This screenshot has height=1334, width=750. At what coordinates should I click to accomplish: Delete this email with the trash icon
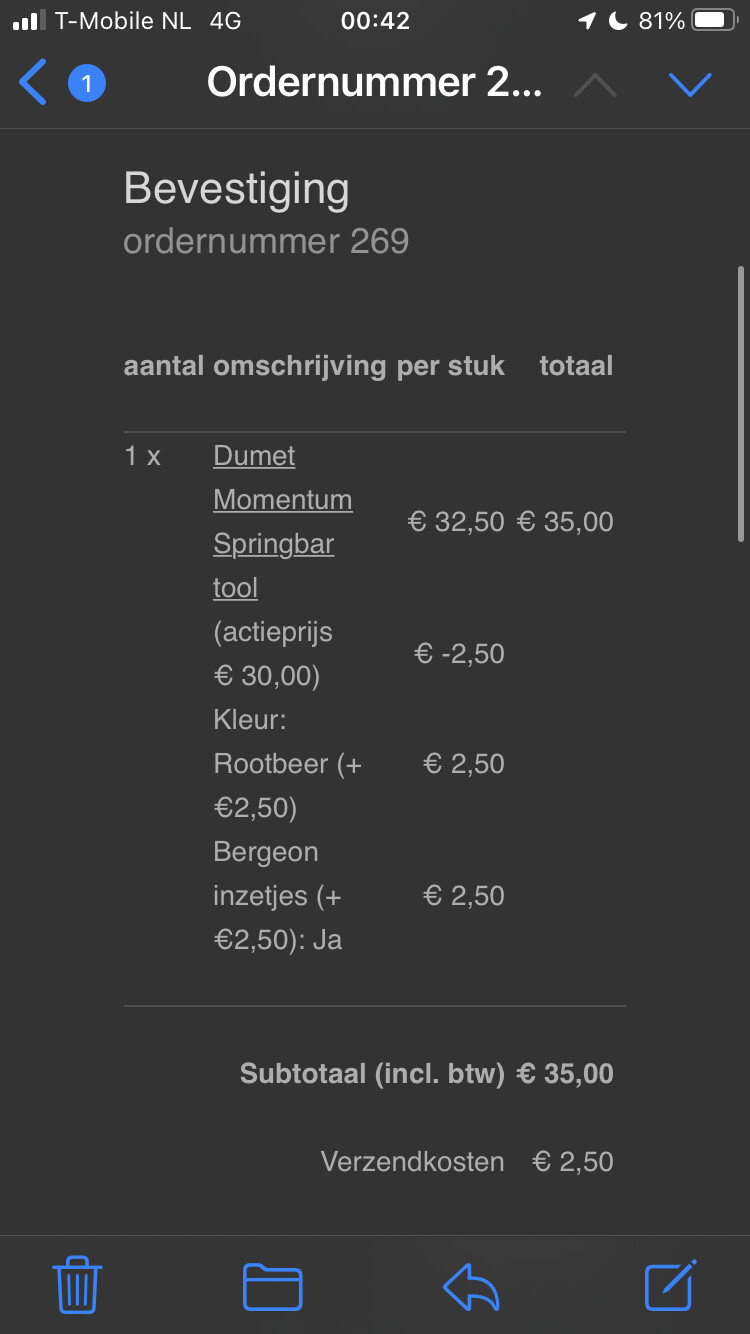coord(77,1285)
